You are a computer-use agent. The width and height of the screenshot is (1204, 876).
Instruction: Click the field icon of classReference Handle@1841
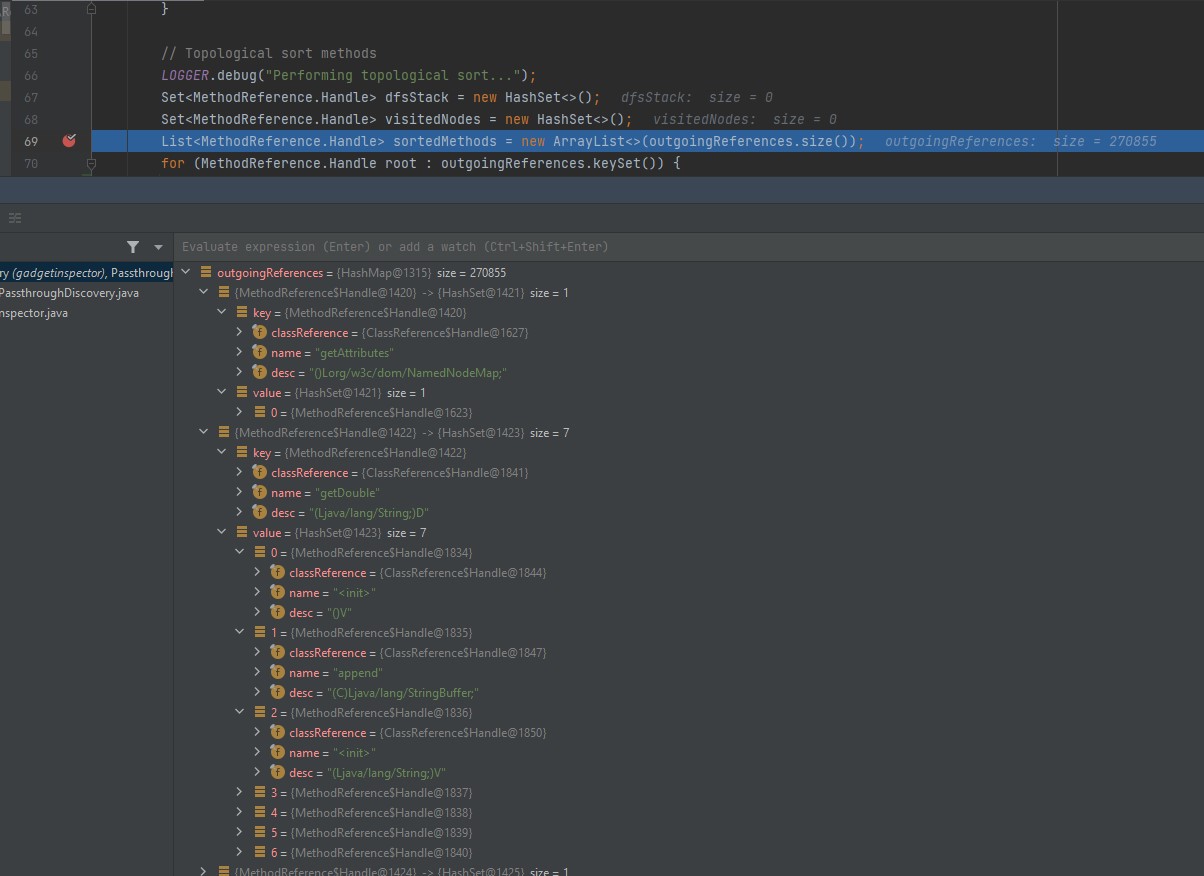[x=260, y=472]
